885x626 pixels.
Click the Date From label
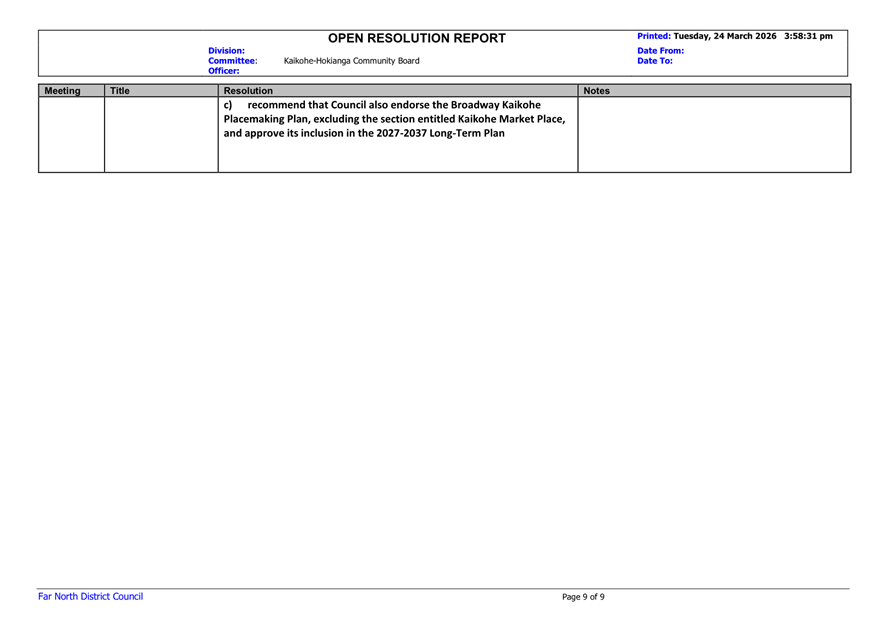click(x=660, y=50)
